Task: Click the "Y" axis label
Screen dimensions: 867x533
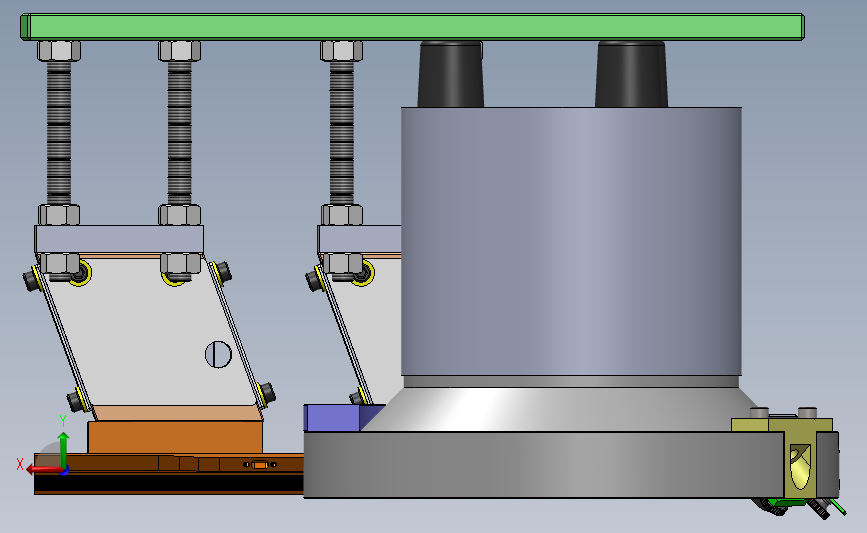Action: pos(62,421)
